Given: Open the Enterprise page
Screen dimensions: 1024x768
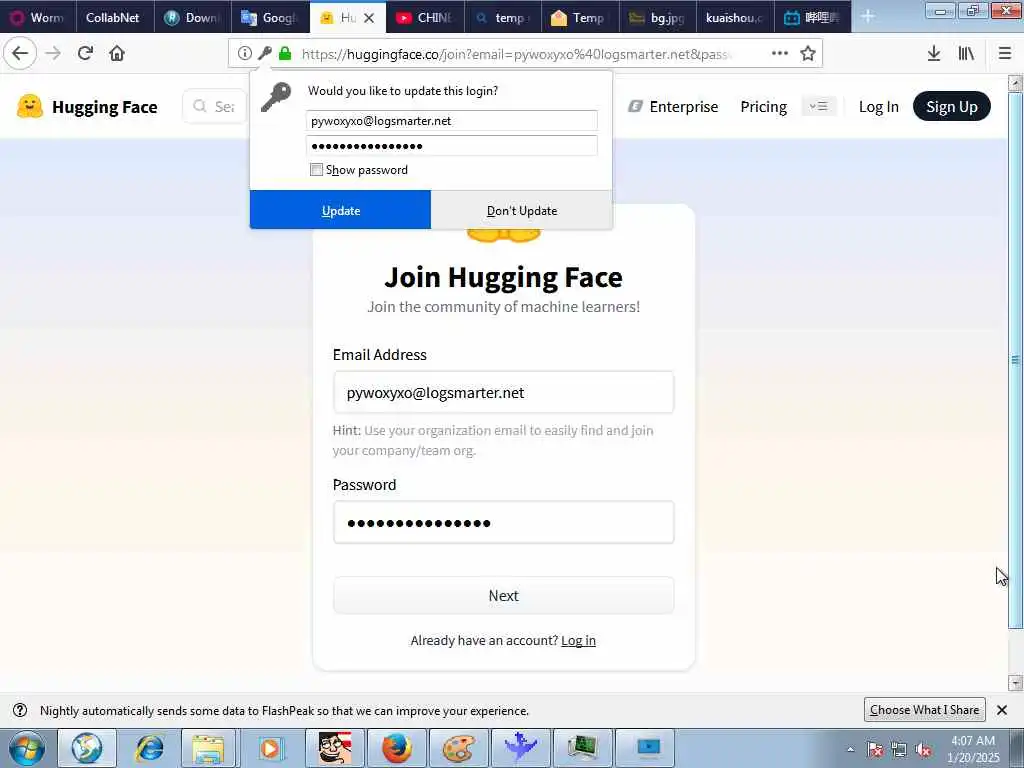Looking at the screenshot, I should (x=673, y=106).
